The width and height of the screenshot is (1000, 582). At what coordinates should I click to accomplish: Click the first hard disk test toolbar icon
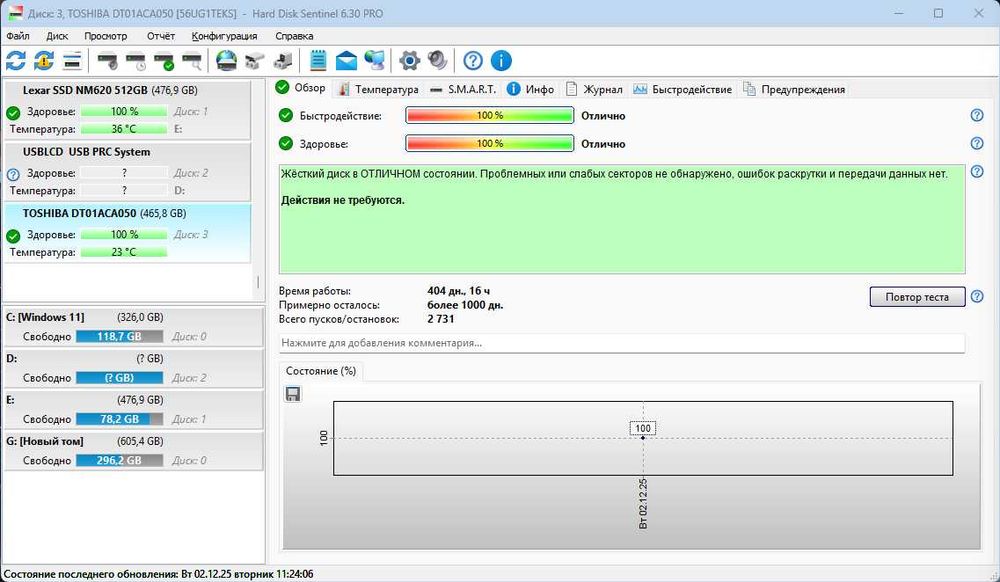[x=107, y=61]
